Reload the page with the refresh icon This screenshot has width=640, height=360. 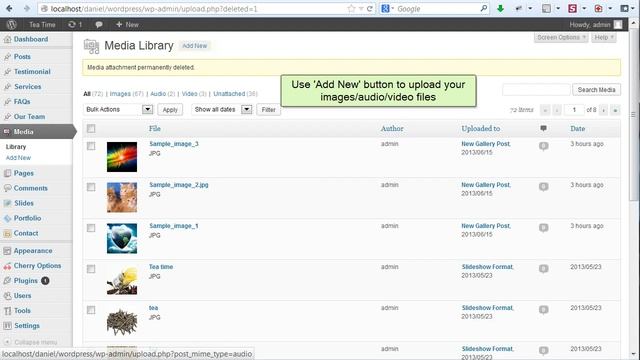[x=369, y=9]
